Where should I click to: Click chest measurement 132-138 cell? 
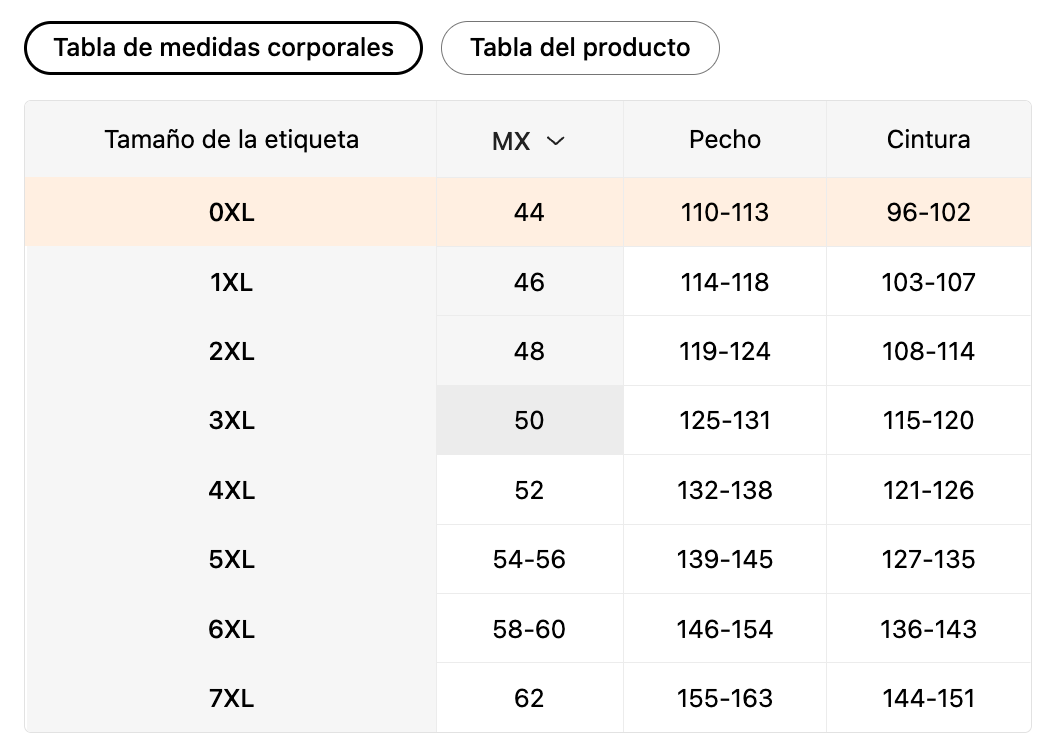coord(725,491)
